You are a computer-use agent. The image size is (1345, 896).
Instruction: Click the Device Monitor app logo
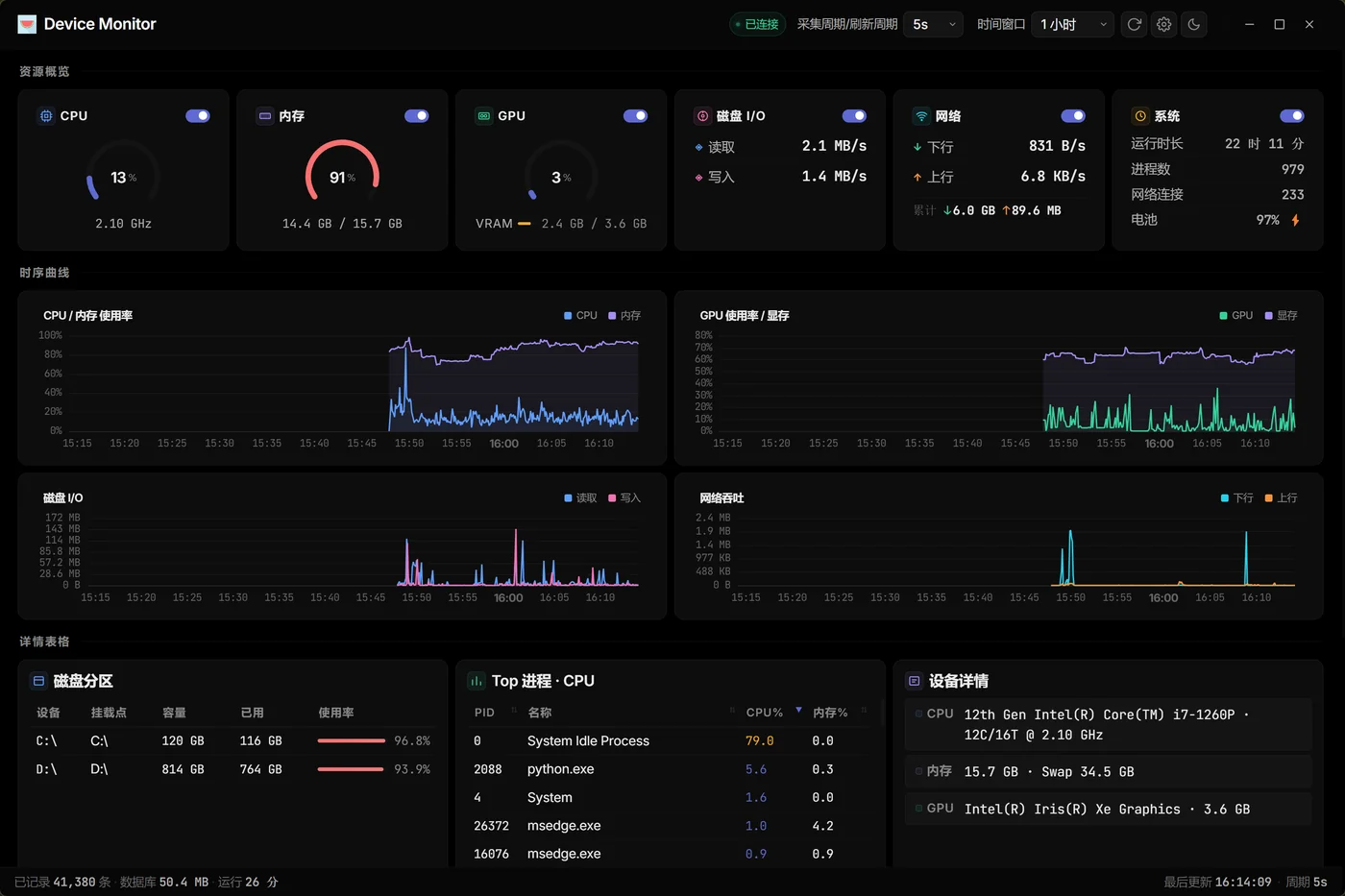click(x=27, y=24)
